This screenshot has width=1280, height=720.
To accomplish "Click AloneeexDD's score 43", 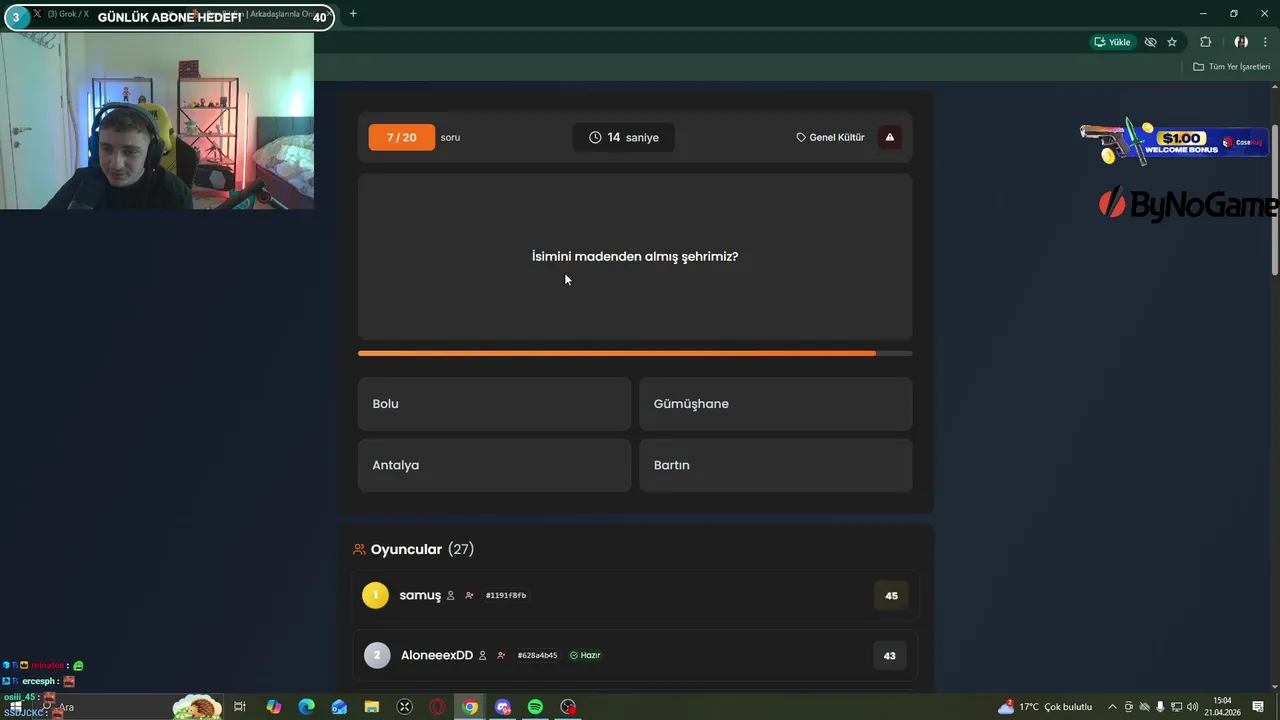I will pos(890,655).
